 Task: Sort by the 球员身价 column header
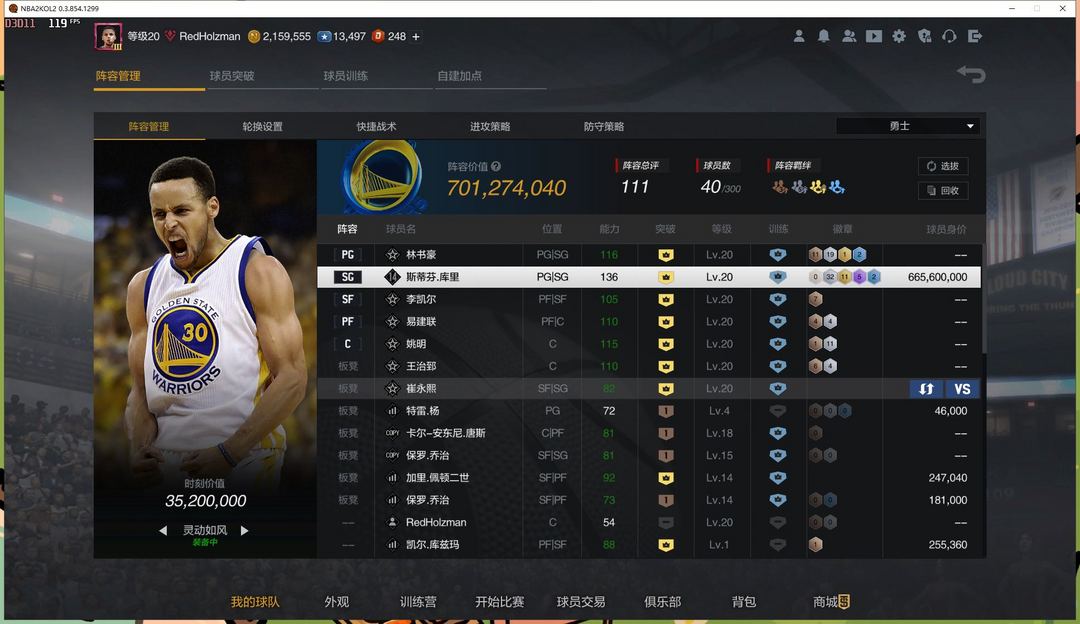point(946,229)
